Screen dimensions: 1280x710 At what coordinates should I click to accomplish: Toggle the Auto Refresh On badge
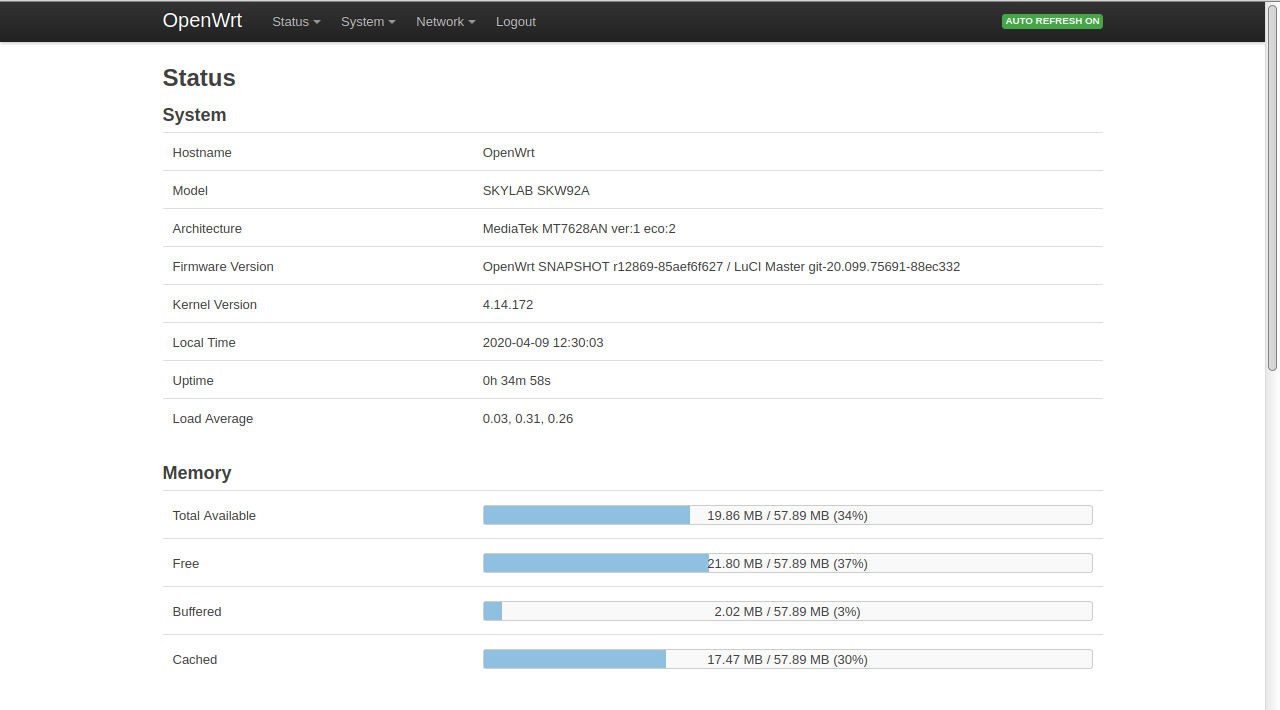pyautogui.click(x=1052, y=21)
